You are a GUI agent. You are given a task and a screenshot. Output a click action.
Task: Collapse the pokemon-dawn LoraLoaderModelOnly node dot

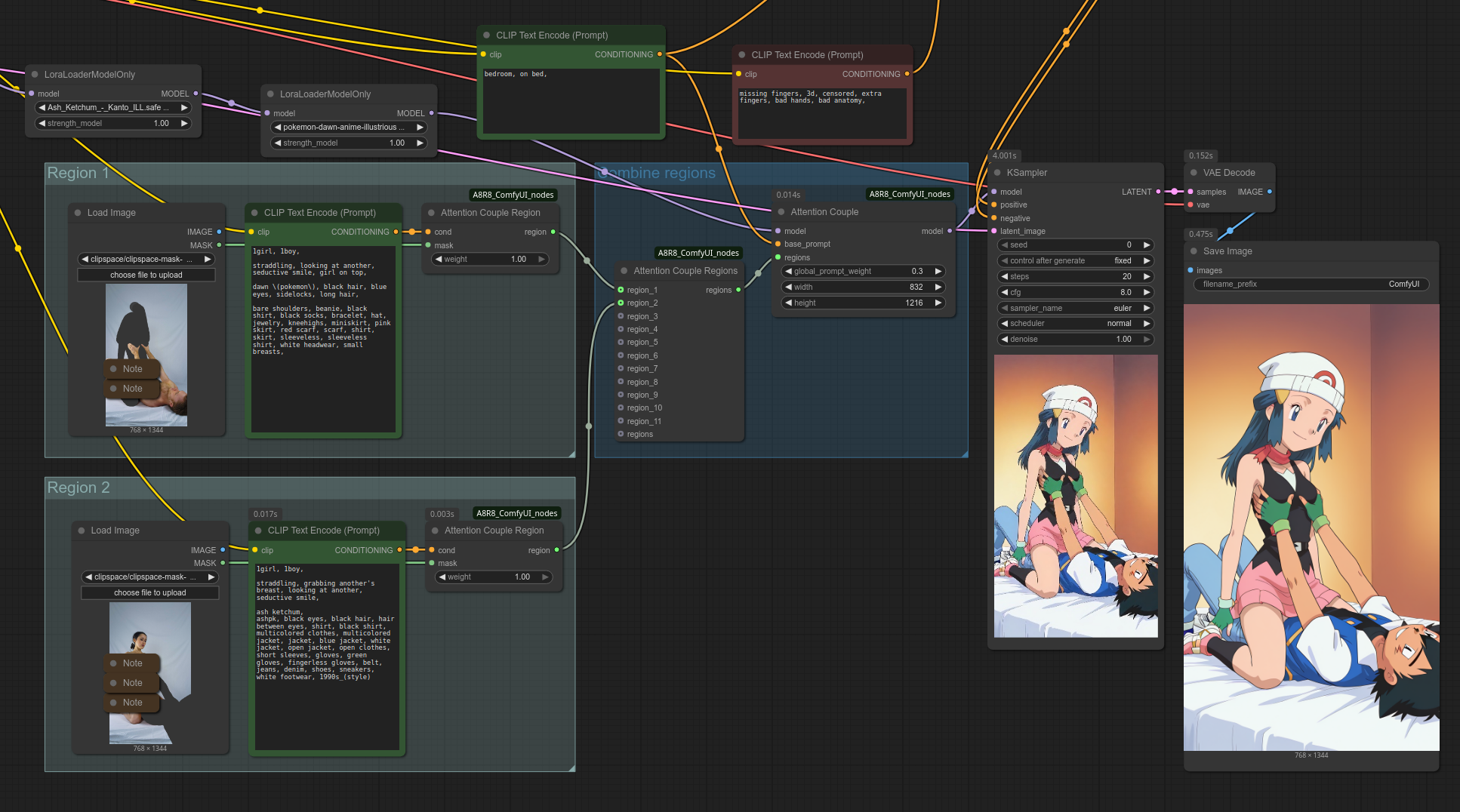(x=271, y=94)
